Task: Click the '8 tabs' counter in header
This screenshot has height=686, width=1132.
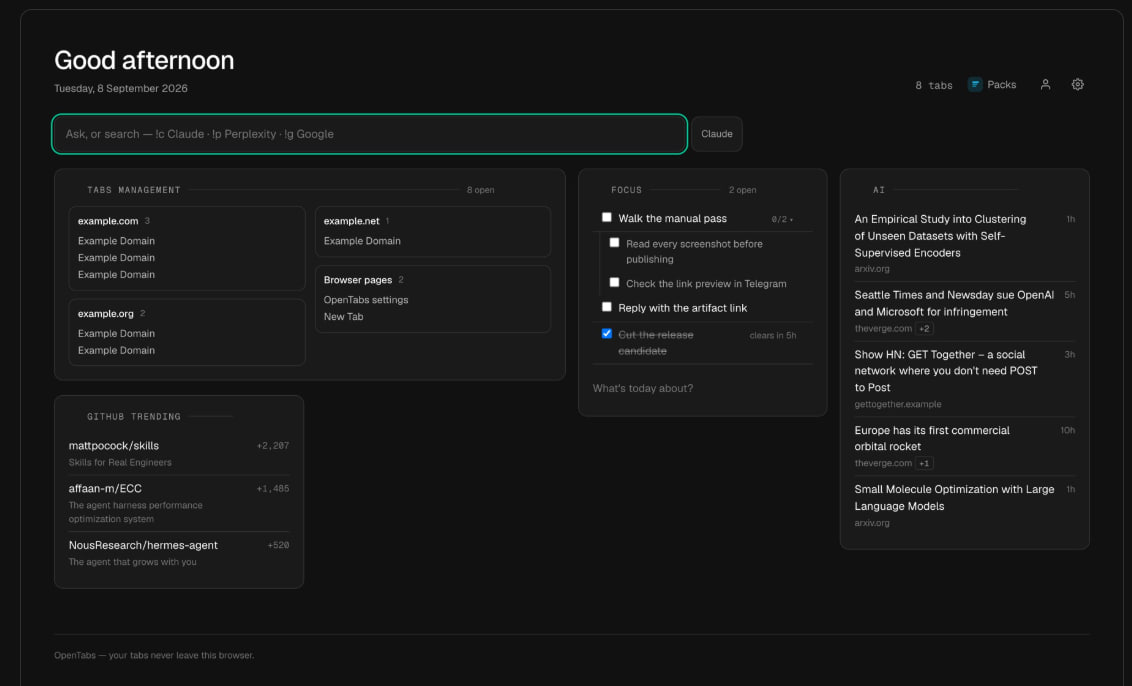Action: point(933,85)
